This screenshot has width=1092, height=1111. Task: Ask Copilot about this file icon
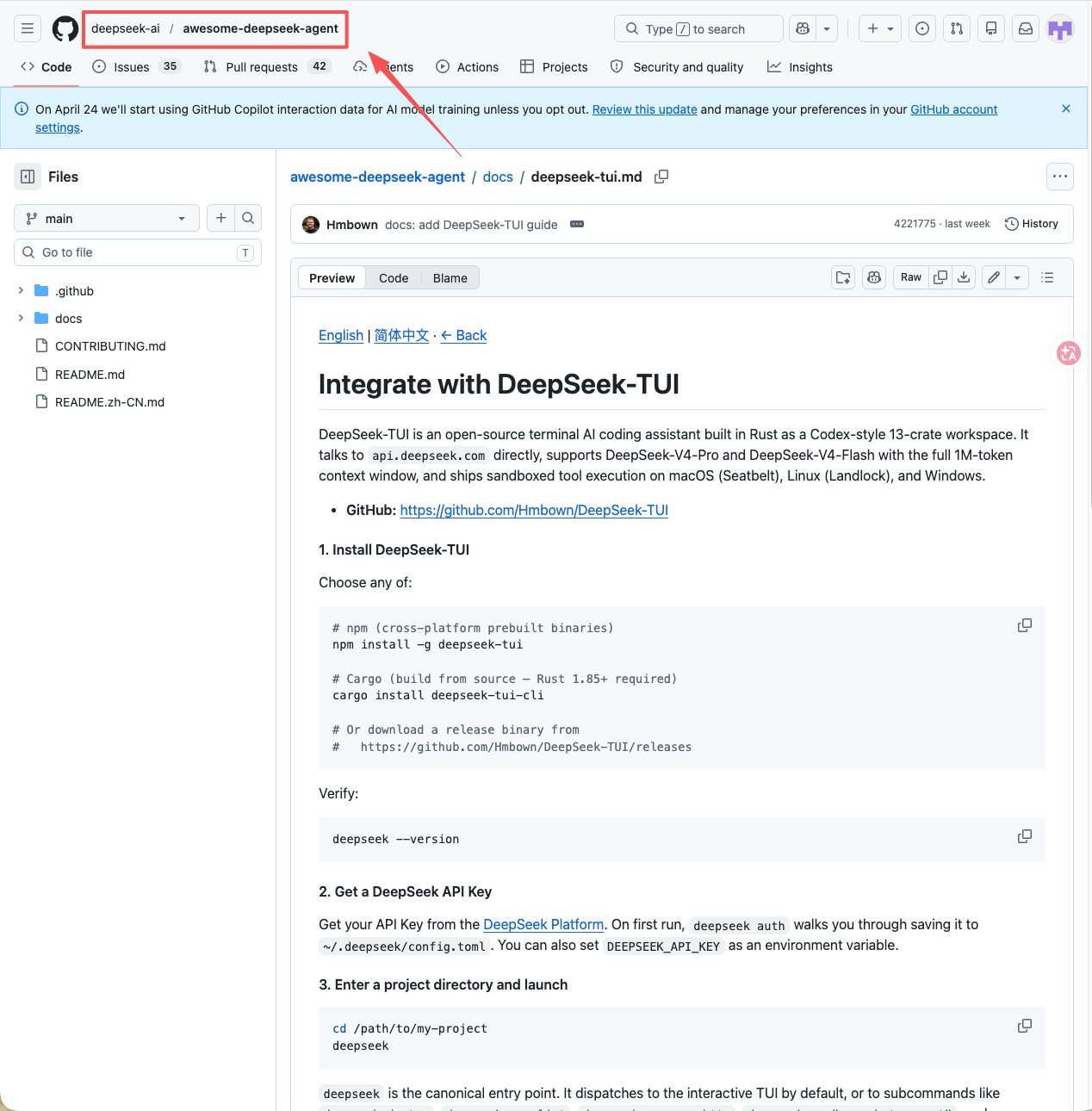[874, 277]
